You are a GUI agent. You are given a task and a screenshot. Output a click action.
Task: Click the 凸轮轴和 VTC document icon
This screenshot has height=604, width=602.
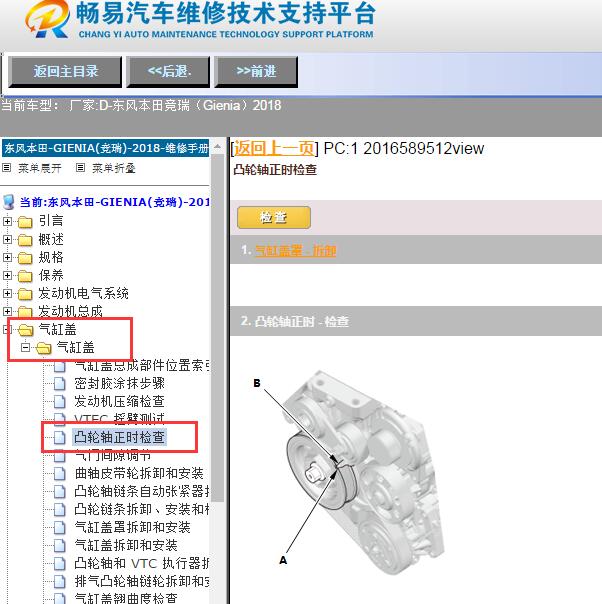click(x=60, y=563)
